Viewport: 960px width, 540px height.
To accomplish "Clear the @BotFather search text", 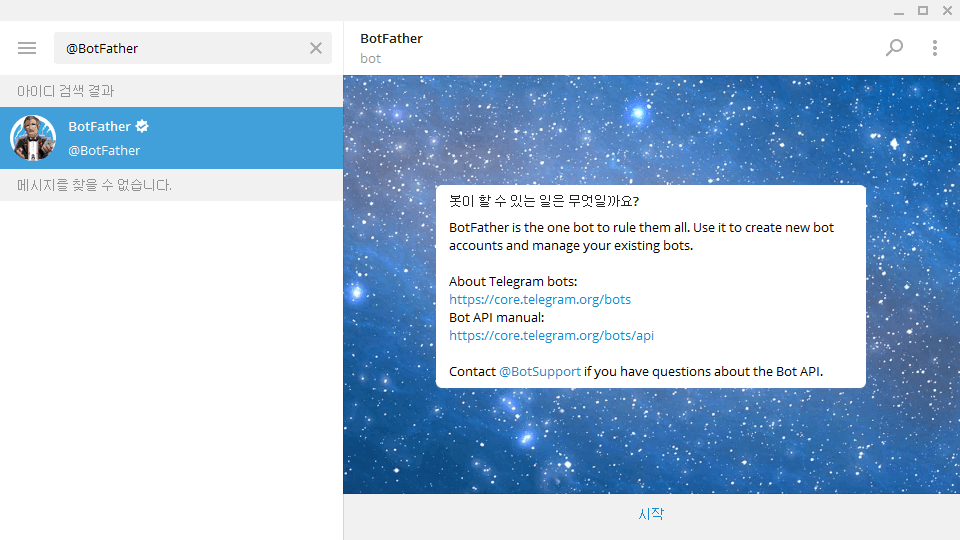I will (x=316, y=48).
